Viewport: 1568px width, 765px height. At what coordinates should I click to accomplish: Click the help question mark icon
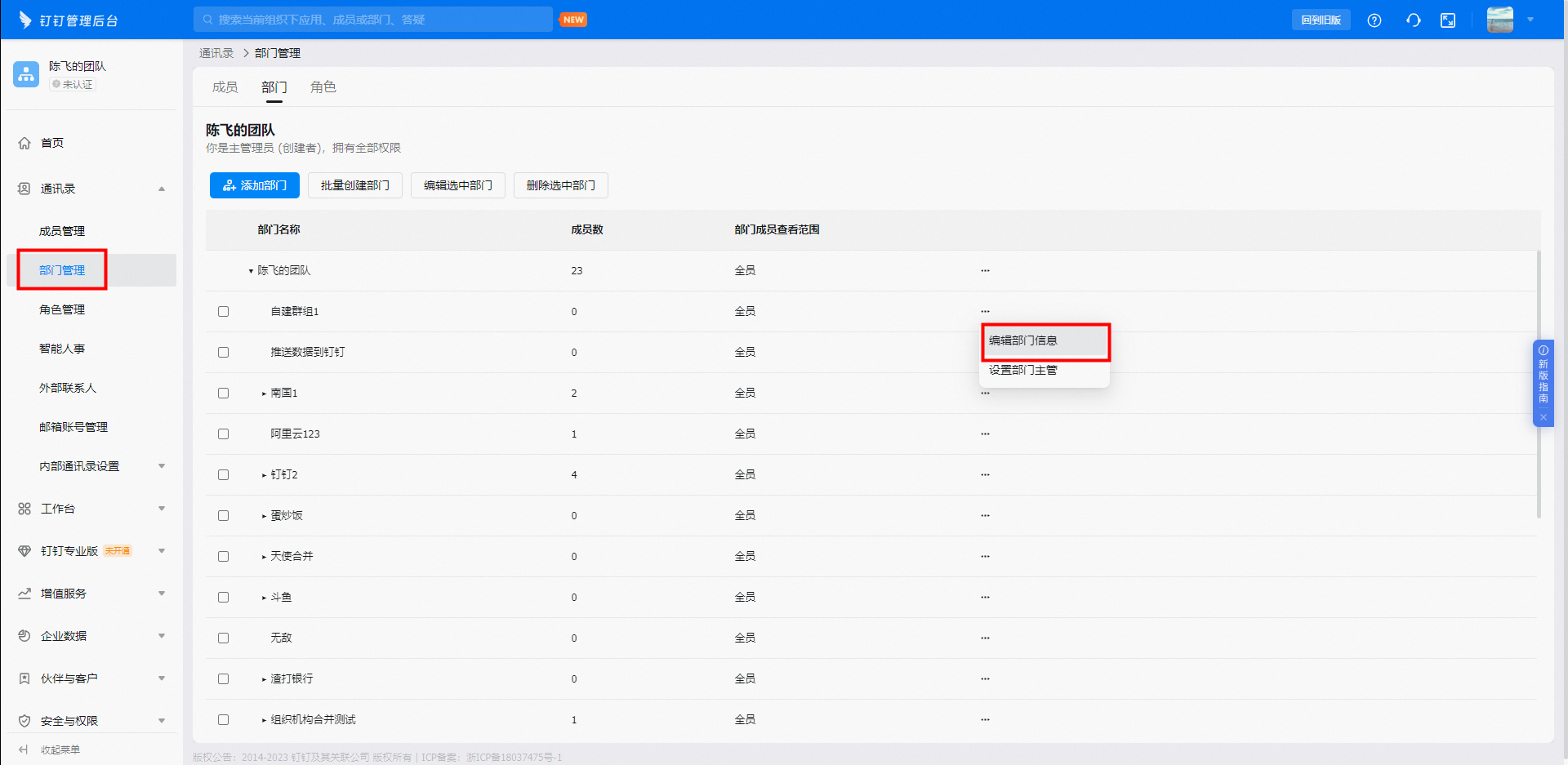click(1374, 20)
